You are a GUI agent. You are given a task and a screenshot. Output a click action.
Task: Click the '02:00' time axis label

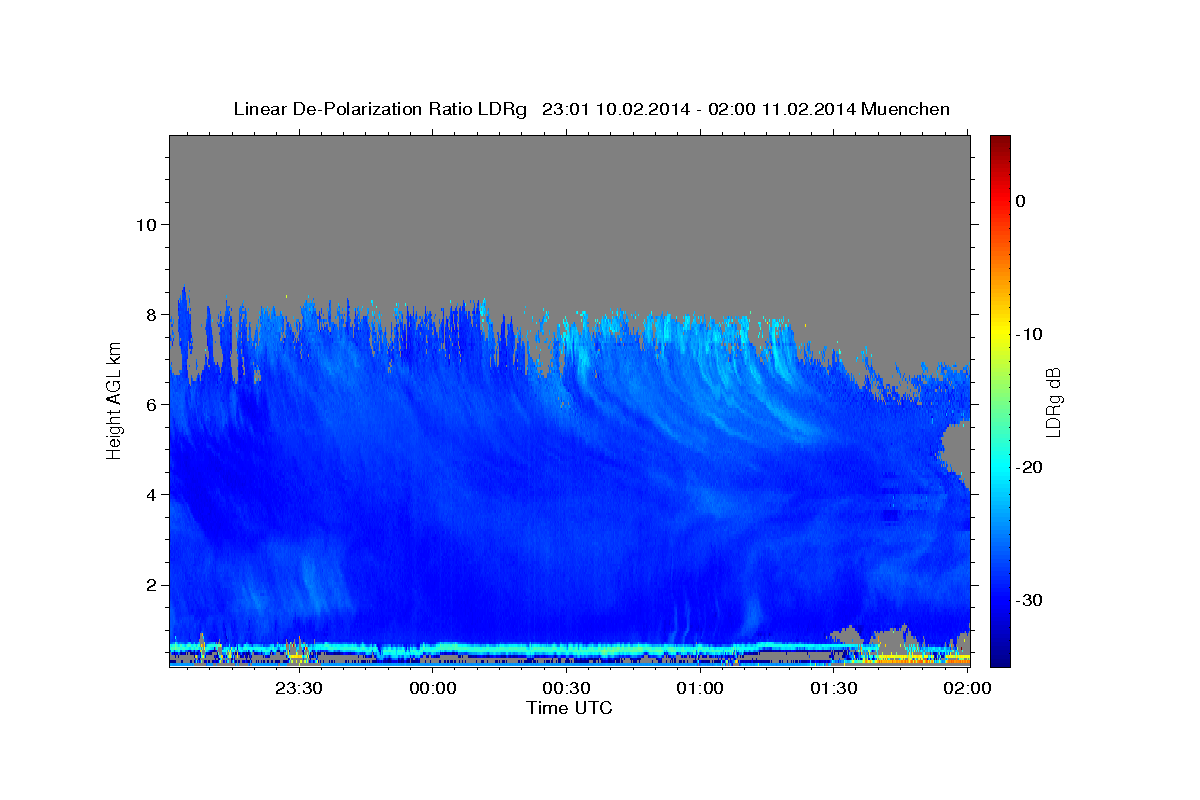[x=967, y=688]
